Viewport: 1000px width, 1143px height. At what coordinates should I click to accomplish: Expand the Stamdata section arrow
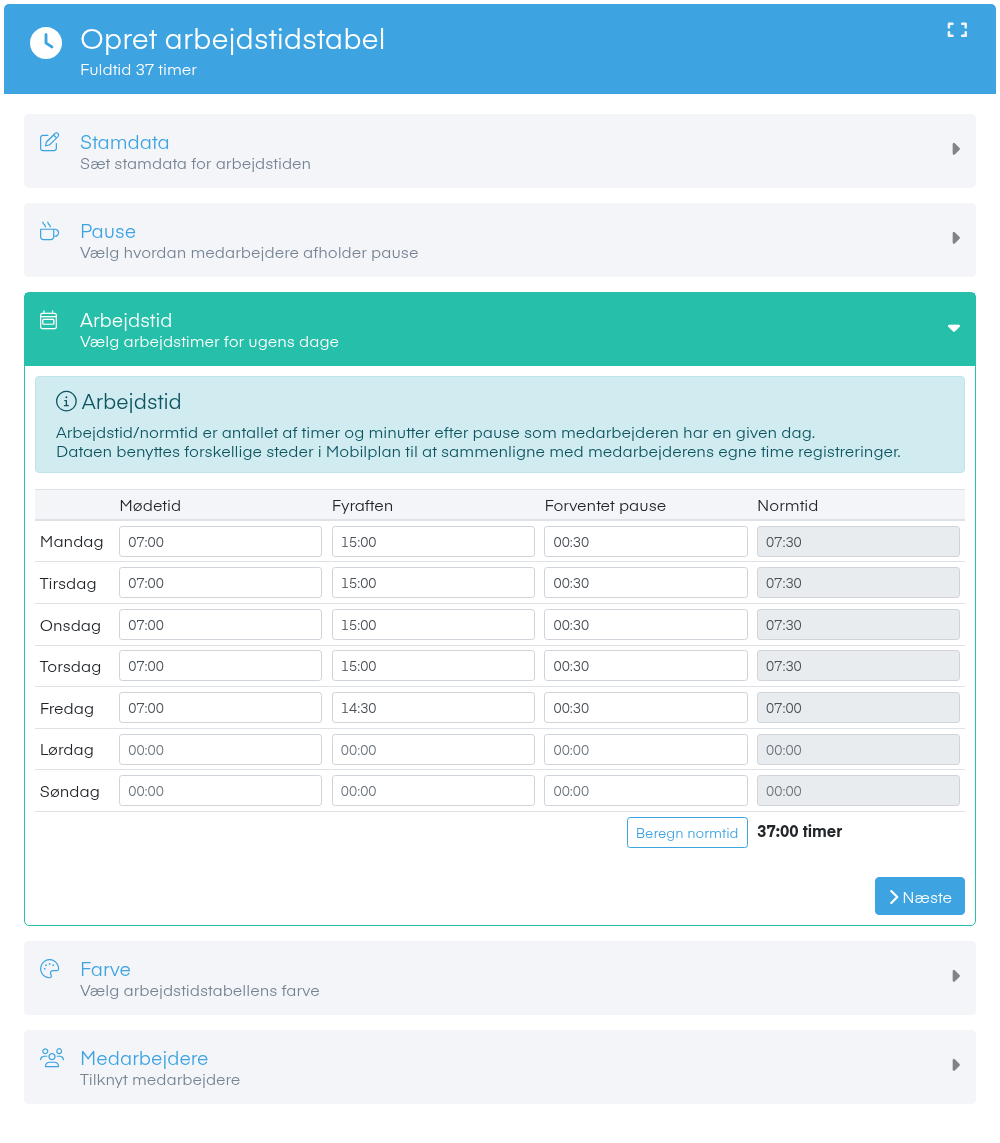(956, 149)
